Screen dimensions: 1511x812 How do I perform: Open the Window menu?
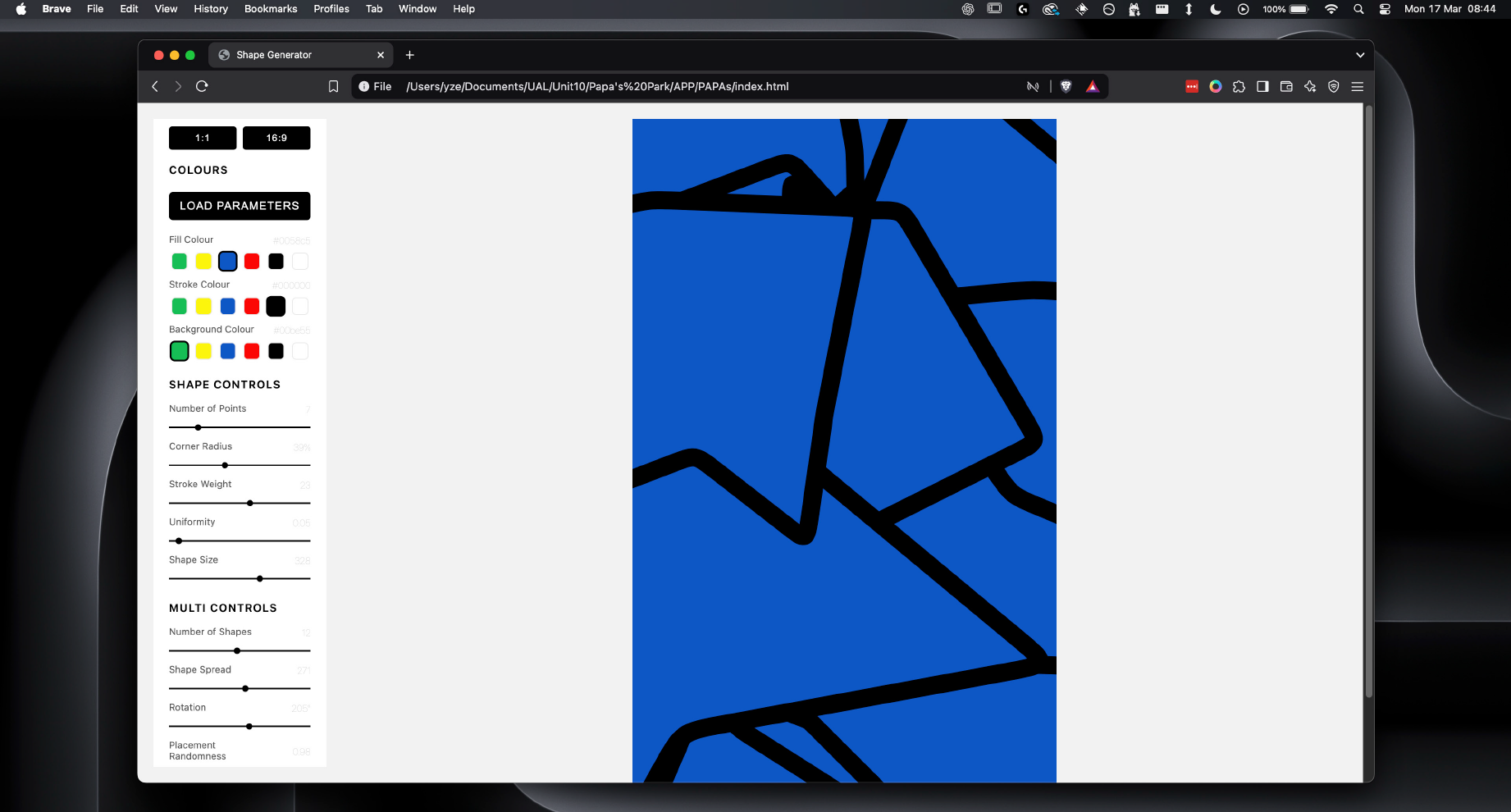click(418, 9)
